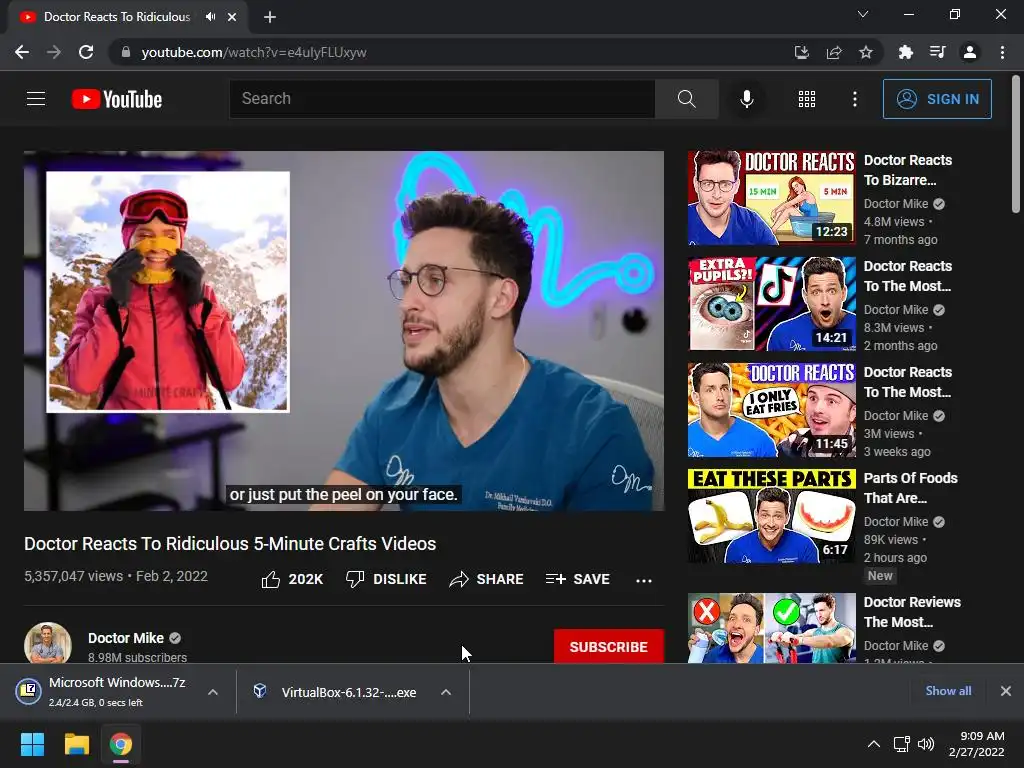Open media controls icon in toolbar
The height and width of the screenshot is (768, 1024).
coord(937,52)
